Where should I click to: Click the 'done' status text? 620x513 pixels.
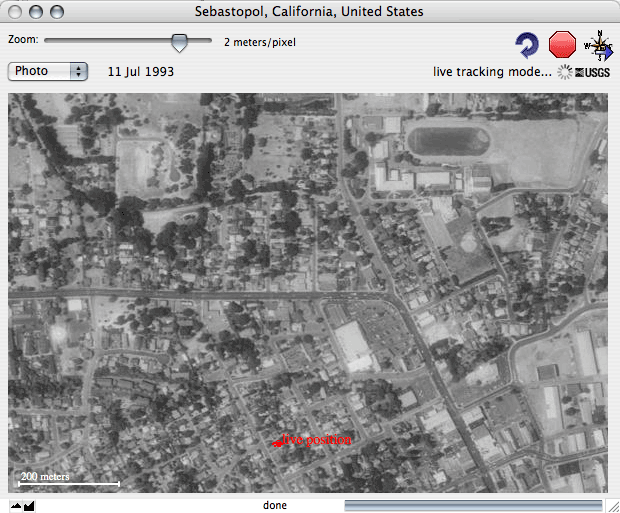point(275,505)
